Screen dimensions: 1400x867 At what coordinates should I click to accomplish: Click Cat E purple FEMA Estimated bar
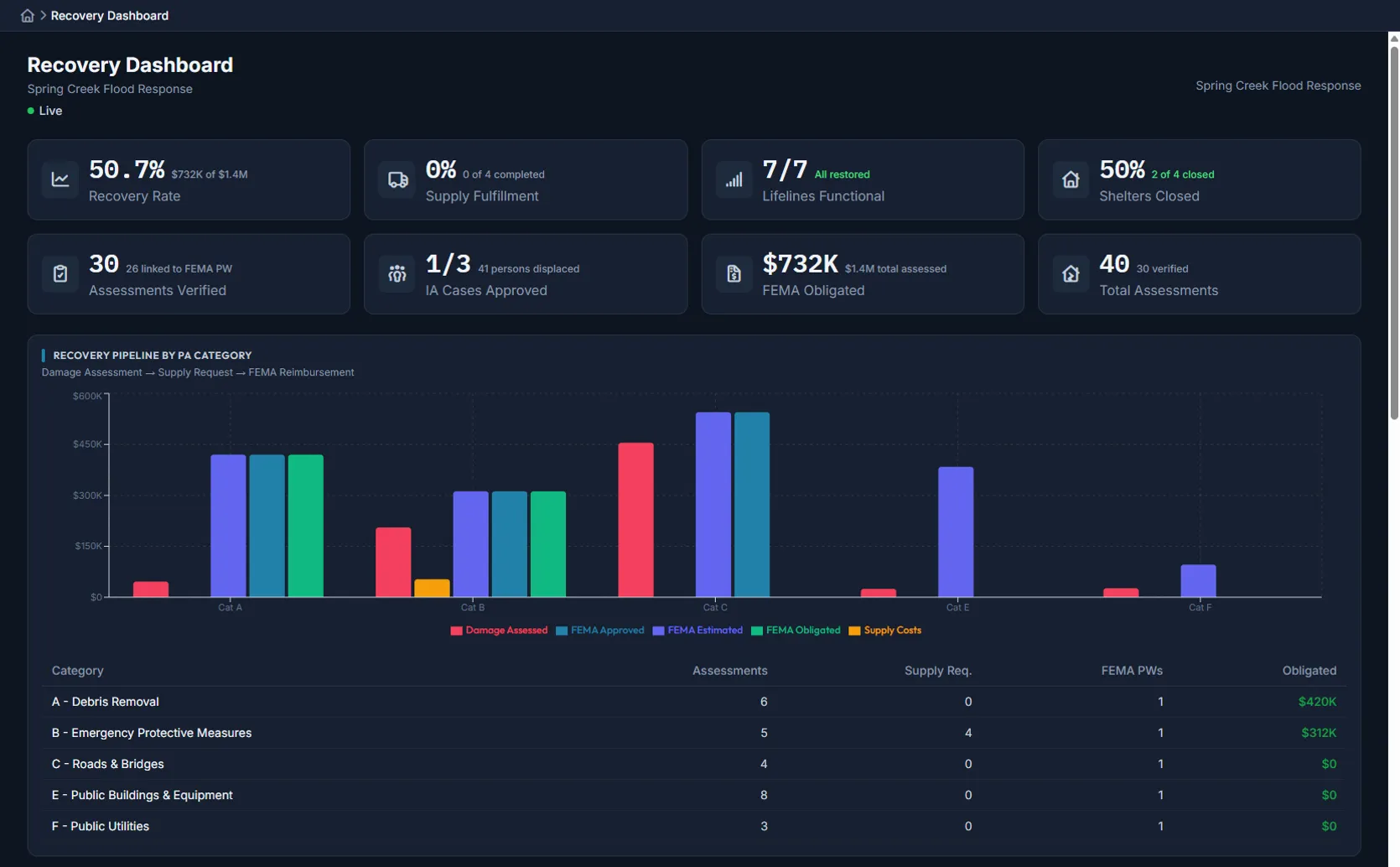956,532
